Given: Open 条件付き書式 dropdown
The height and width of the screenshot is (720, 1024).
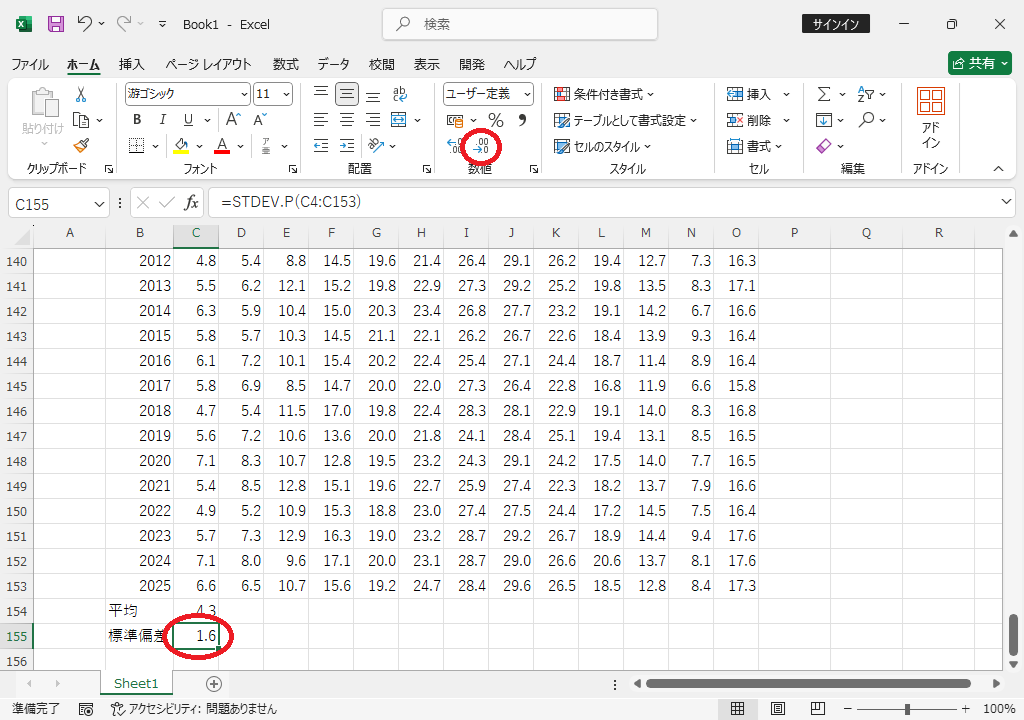Looking at the screenshot, I should coord(604,94).
